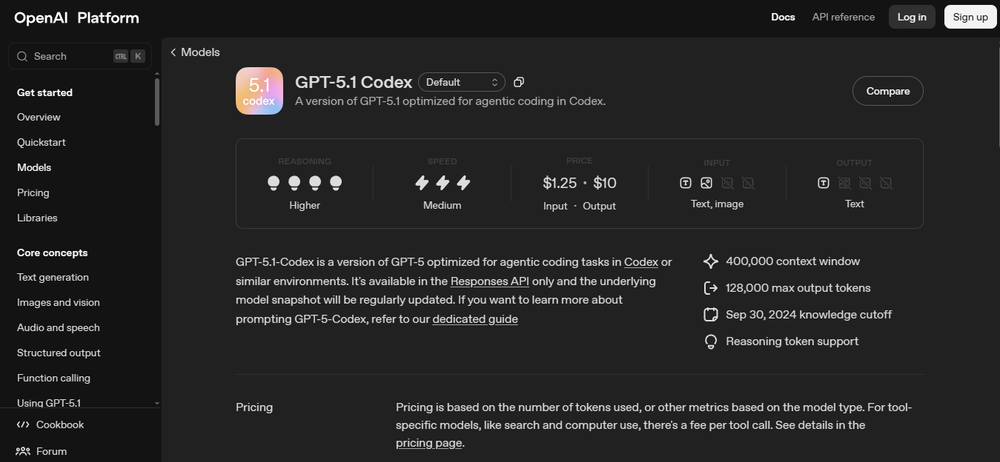
Task: Focus the Search input field
Action: point(80,56)
